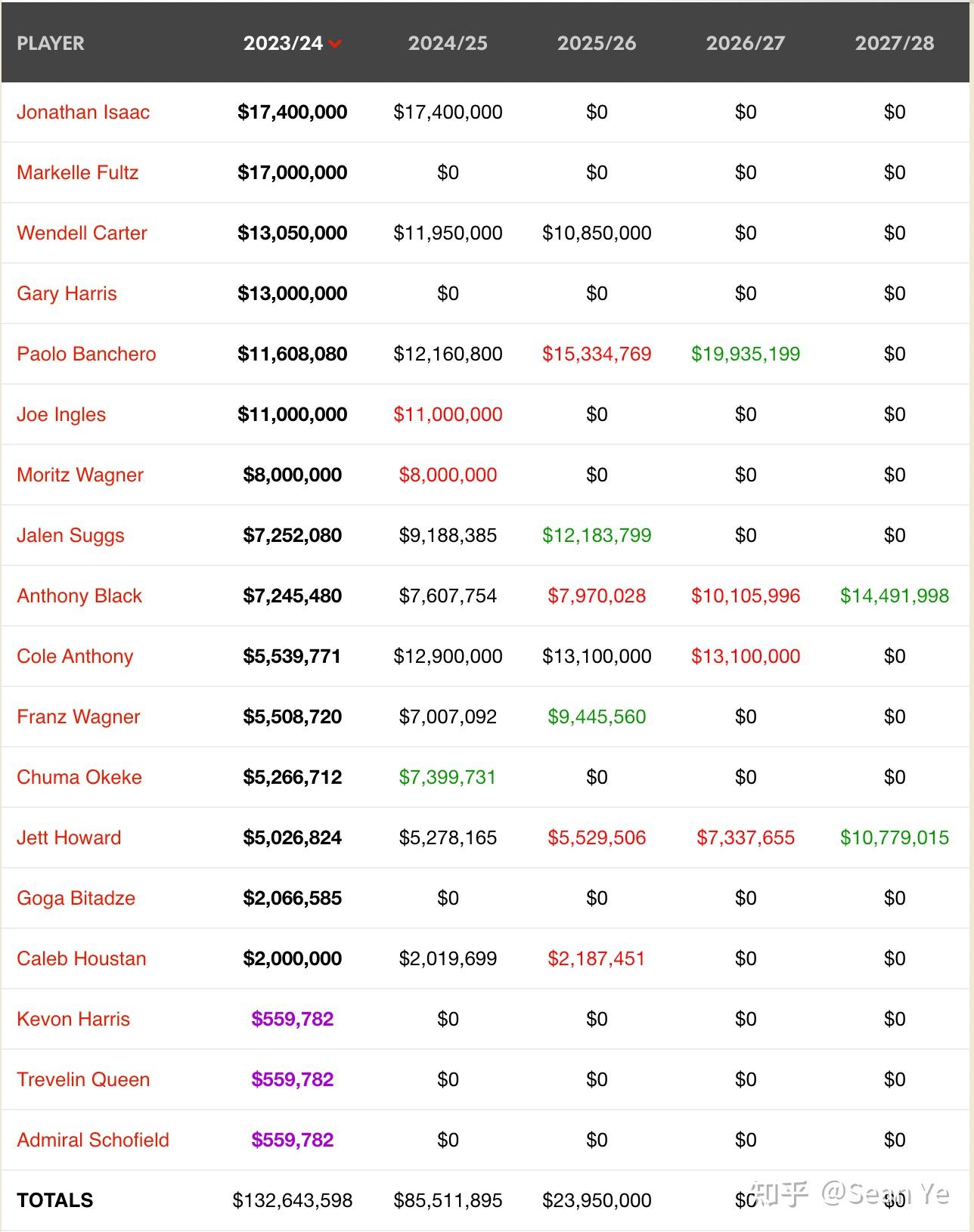Sort by the 2025/26 column header
This screenshot has width=974, height=1232.
pyautogui.click(x=597, y=43)
